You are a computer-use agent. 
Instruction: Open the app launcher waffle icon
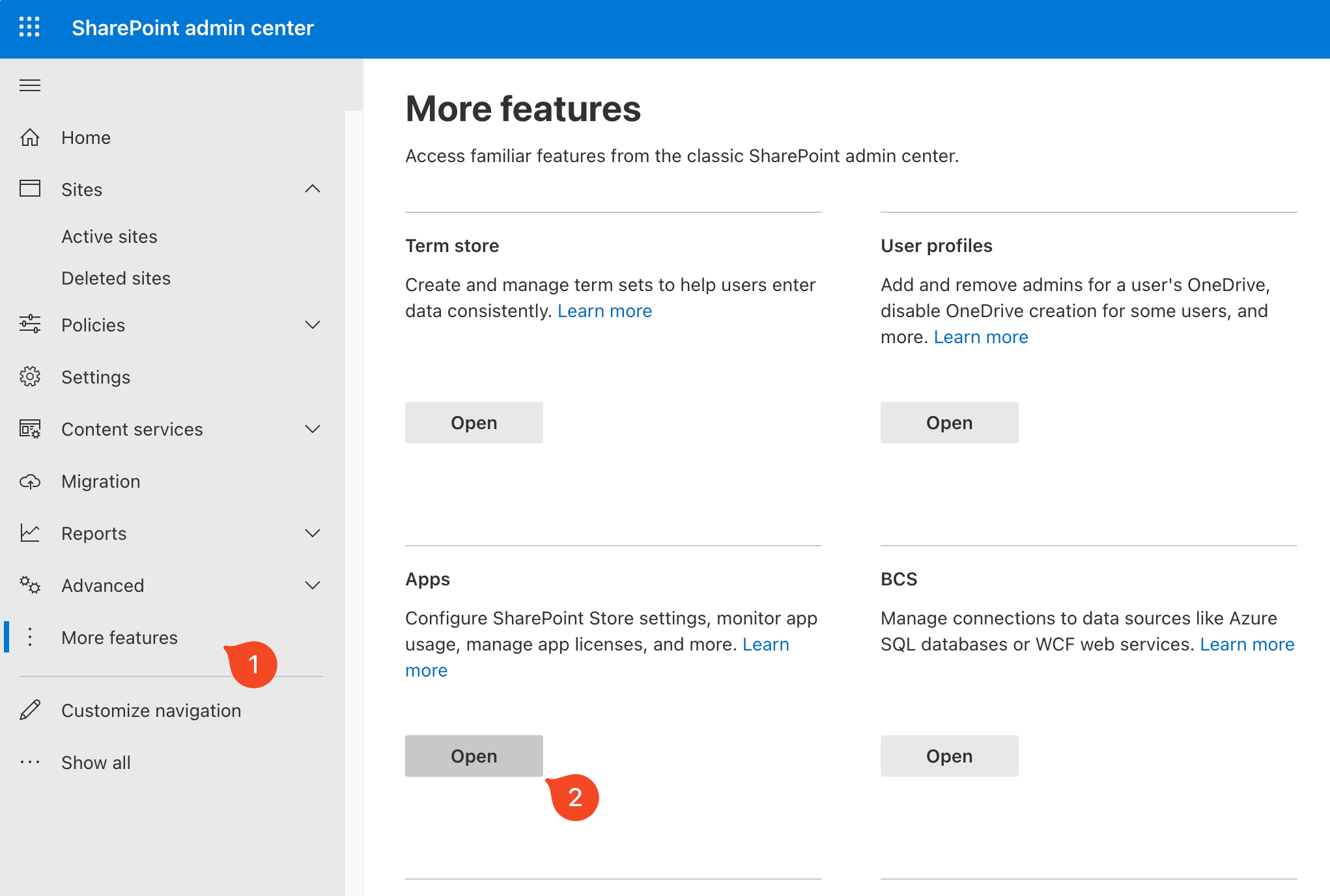29,27
